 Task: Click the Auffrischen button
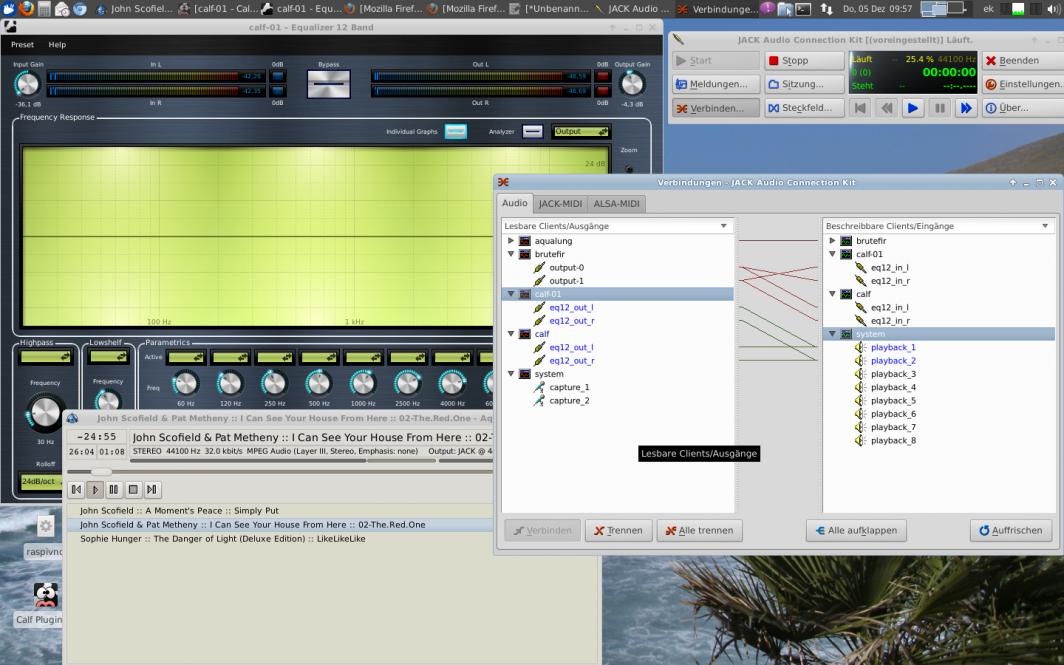(1010, 530)
